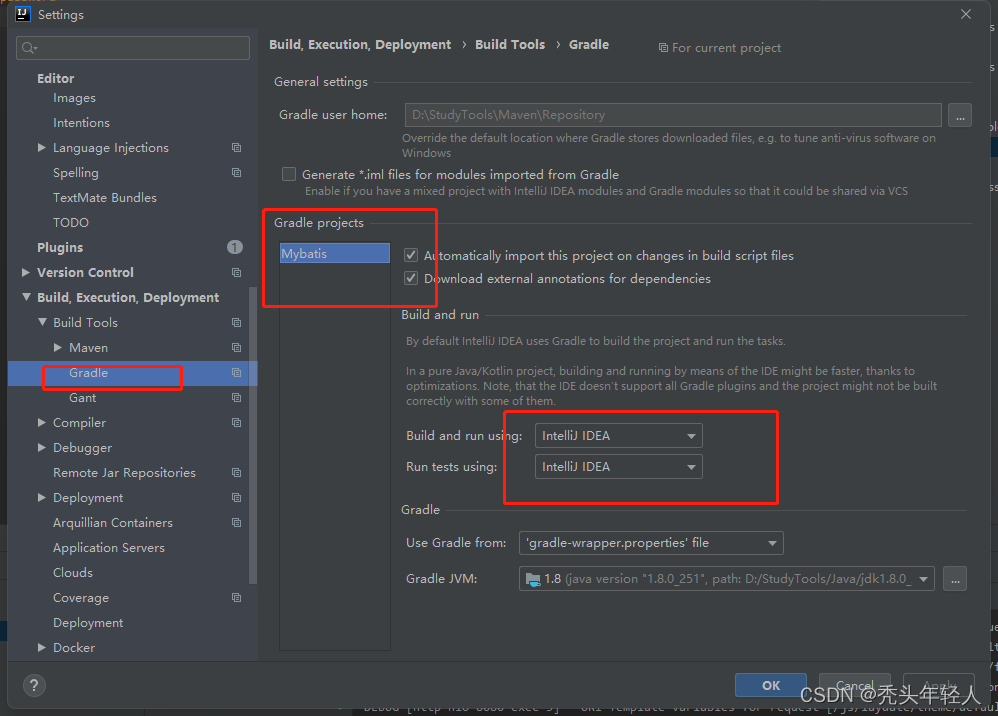Expand the Docker node
Image resolution: width=998 pixels, height=716 pixels.
pyautogui.click(x=41, y=647)
